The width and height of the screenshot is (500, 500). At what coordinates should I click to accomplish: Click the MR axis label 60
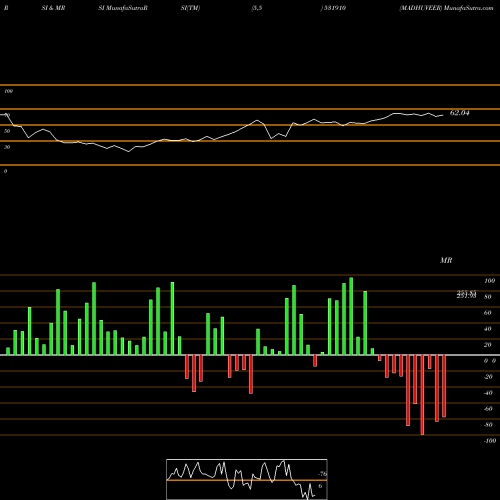coord(488,313)
